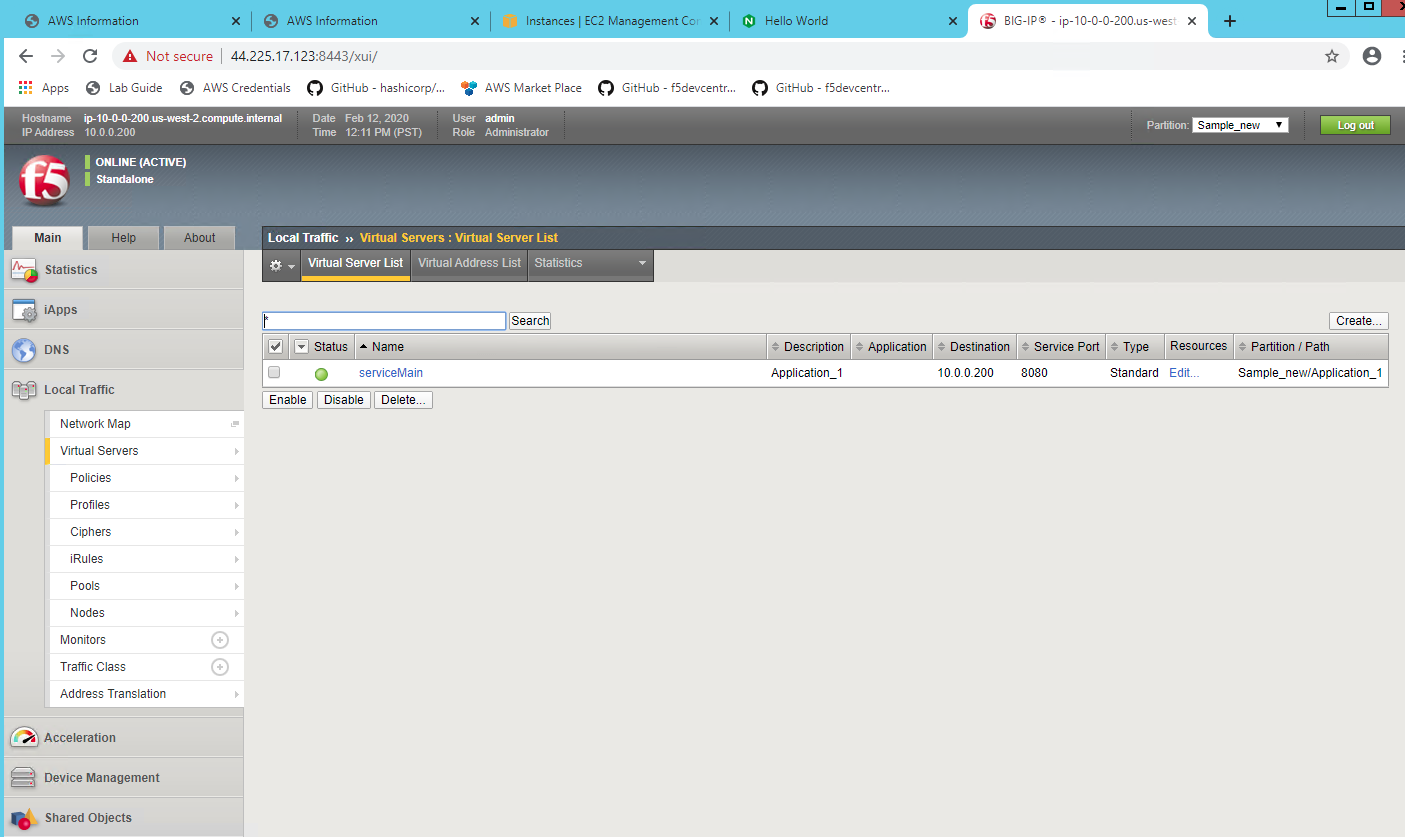
Task: Select the Virtual Server List tab
Action: point(355,263)
